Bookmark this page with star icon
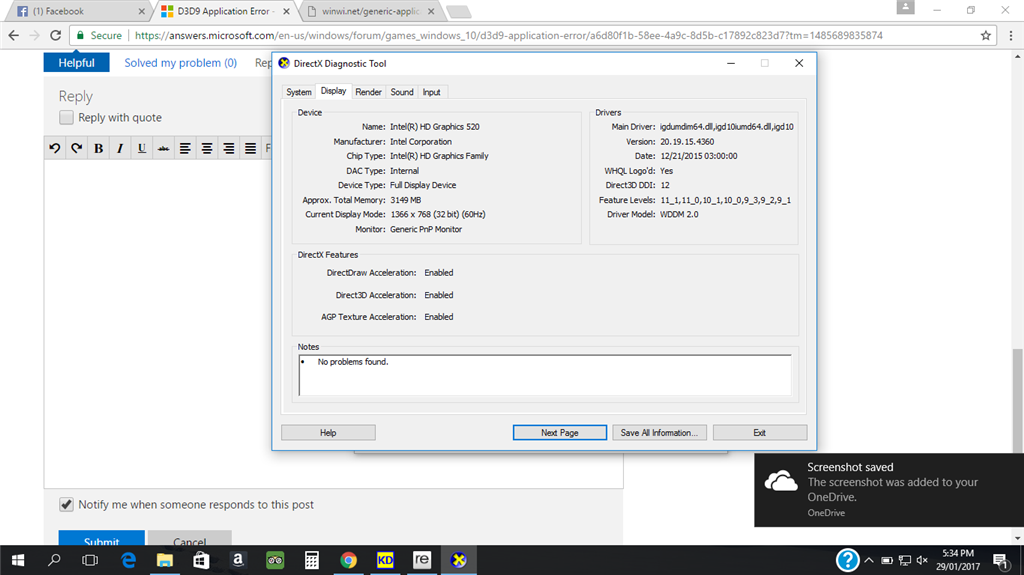 click(985, 35)
